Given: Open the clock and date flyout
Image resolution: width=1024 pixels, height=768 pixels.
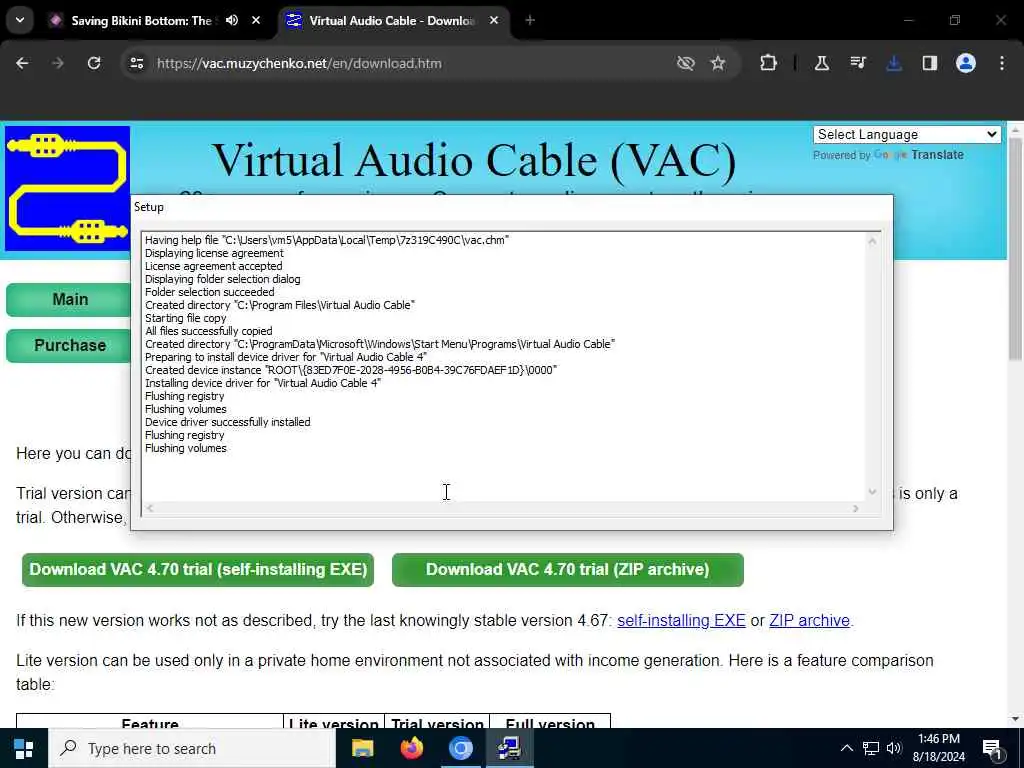Looking at the screenshot, I should click(x=938, y=748).
